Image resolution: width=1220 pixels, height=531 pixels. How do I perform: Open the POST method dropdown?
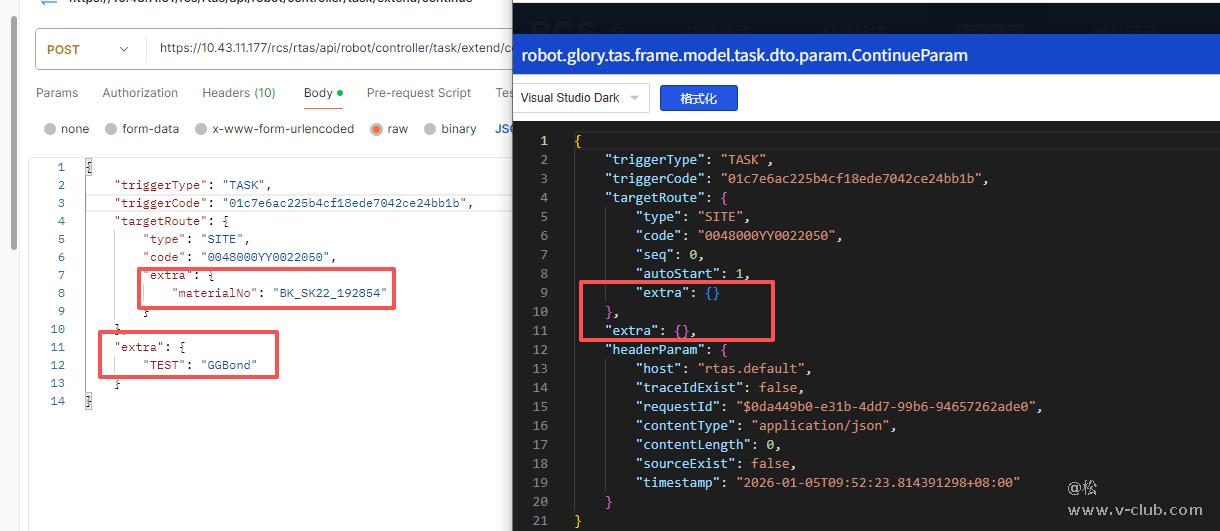coord(88,49)
